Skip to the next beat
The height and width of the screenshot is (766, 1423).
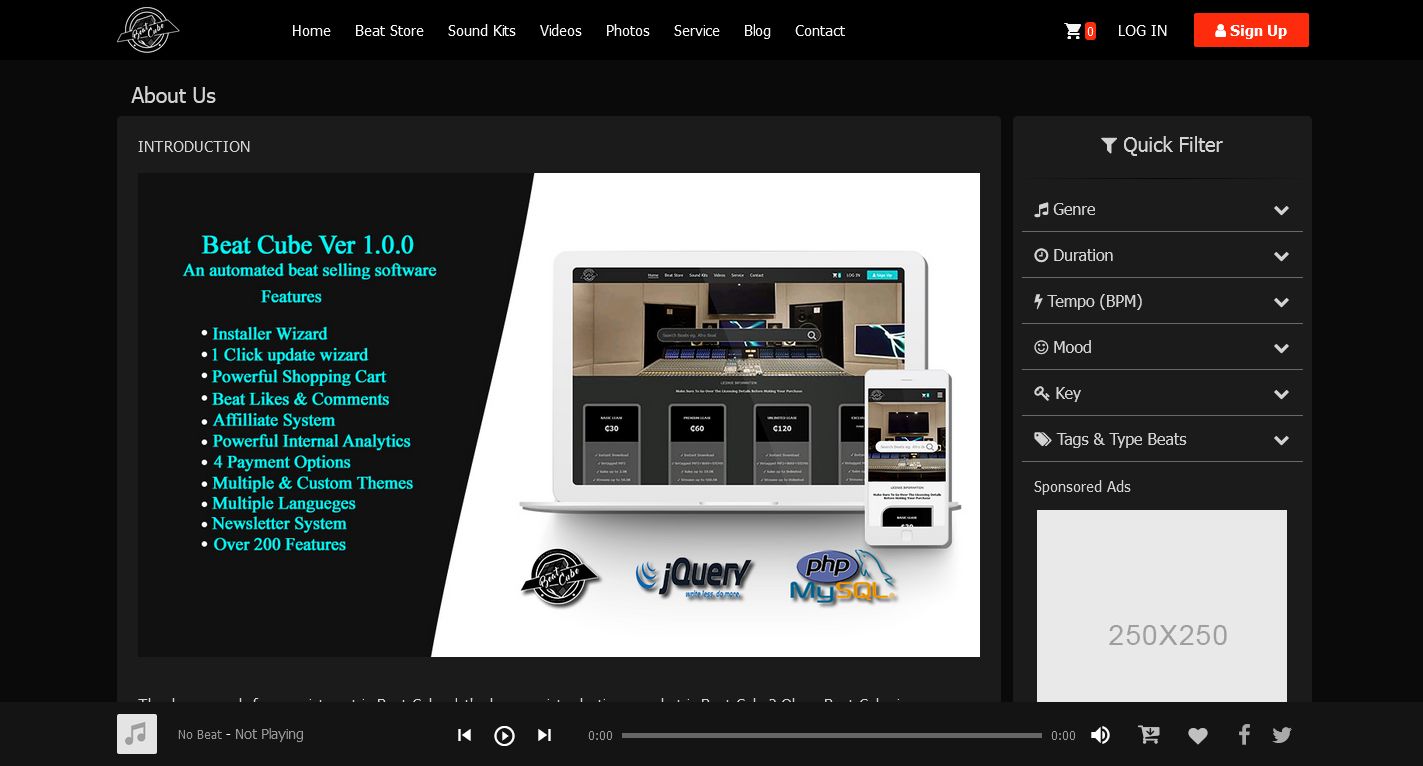(x=544, y=735)
